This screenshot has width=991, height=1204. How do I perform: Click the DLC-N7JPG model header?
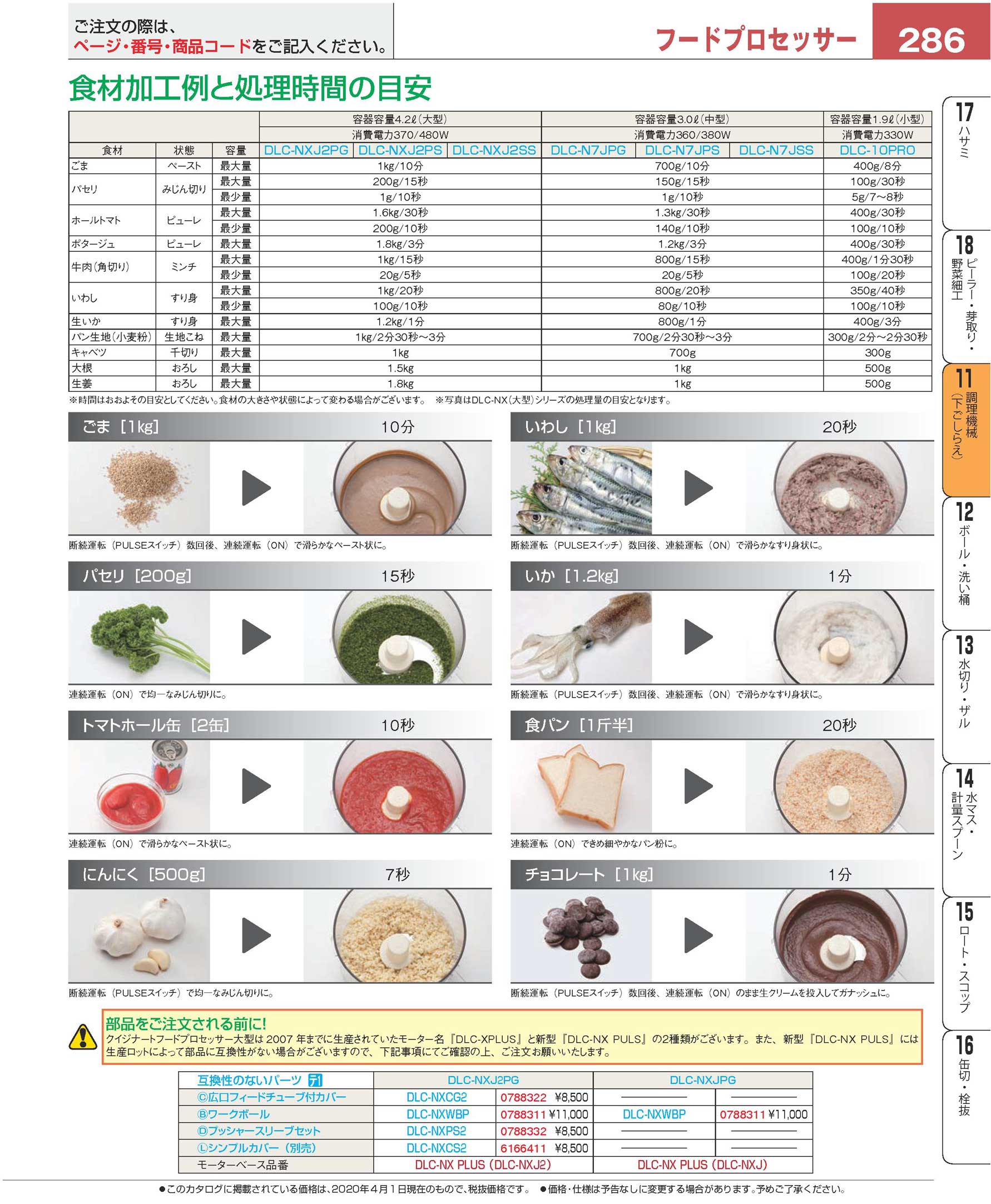tap(588, 150)
